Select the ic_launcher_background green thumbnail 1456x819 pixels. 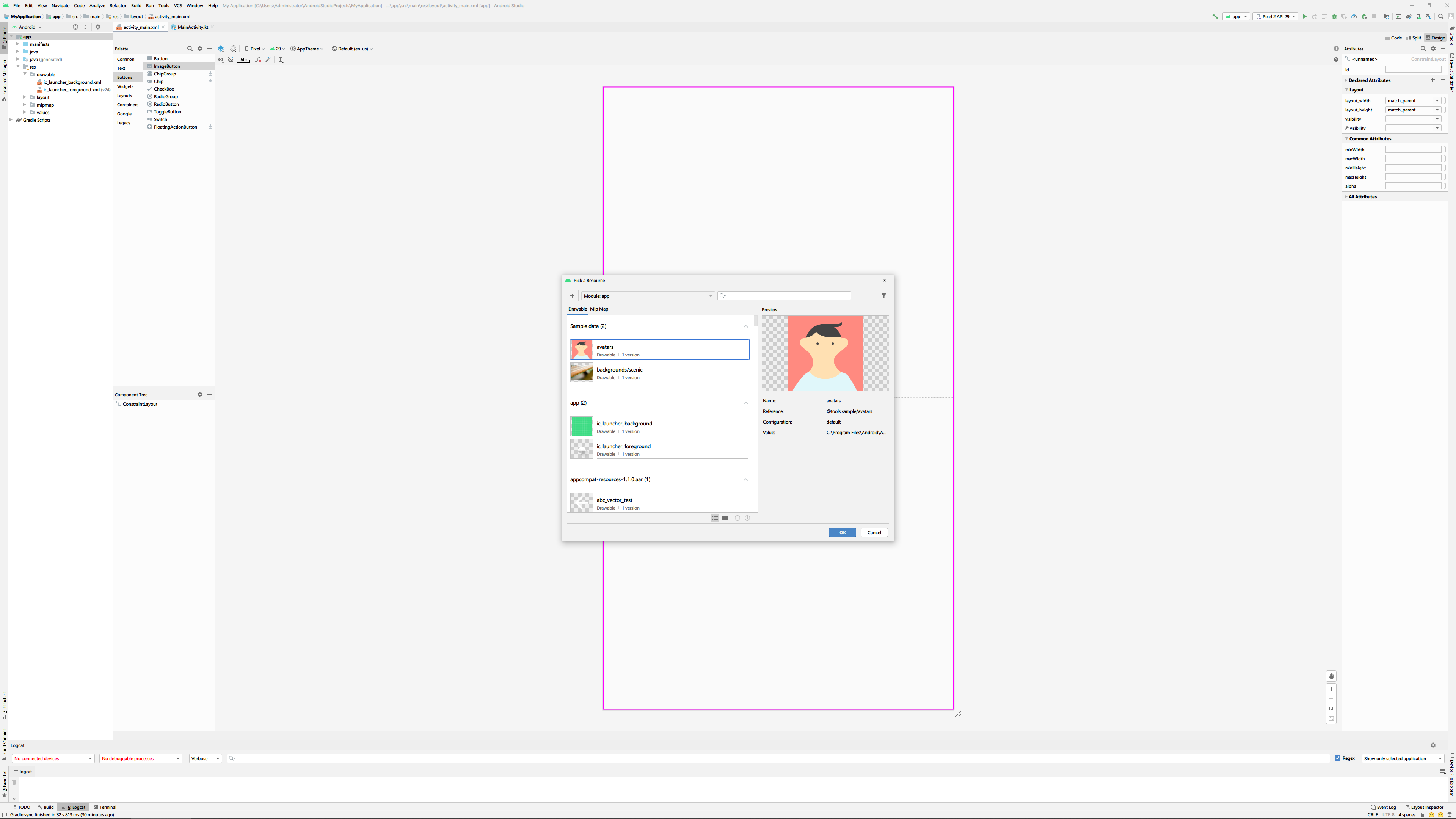click(x=581, y=426)
